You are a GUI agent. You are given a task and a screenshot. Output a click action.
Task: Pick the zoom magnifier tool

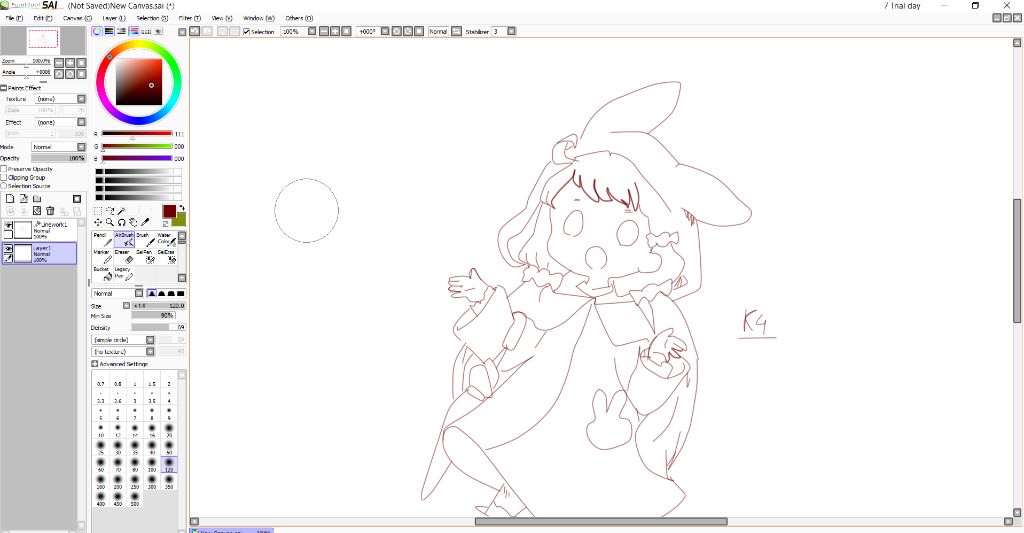click(110, 223)
